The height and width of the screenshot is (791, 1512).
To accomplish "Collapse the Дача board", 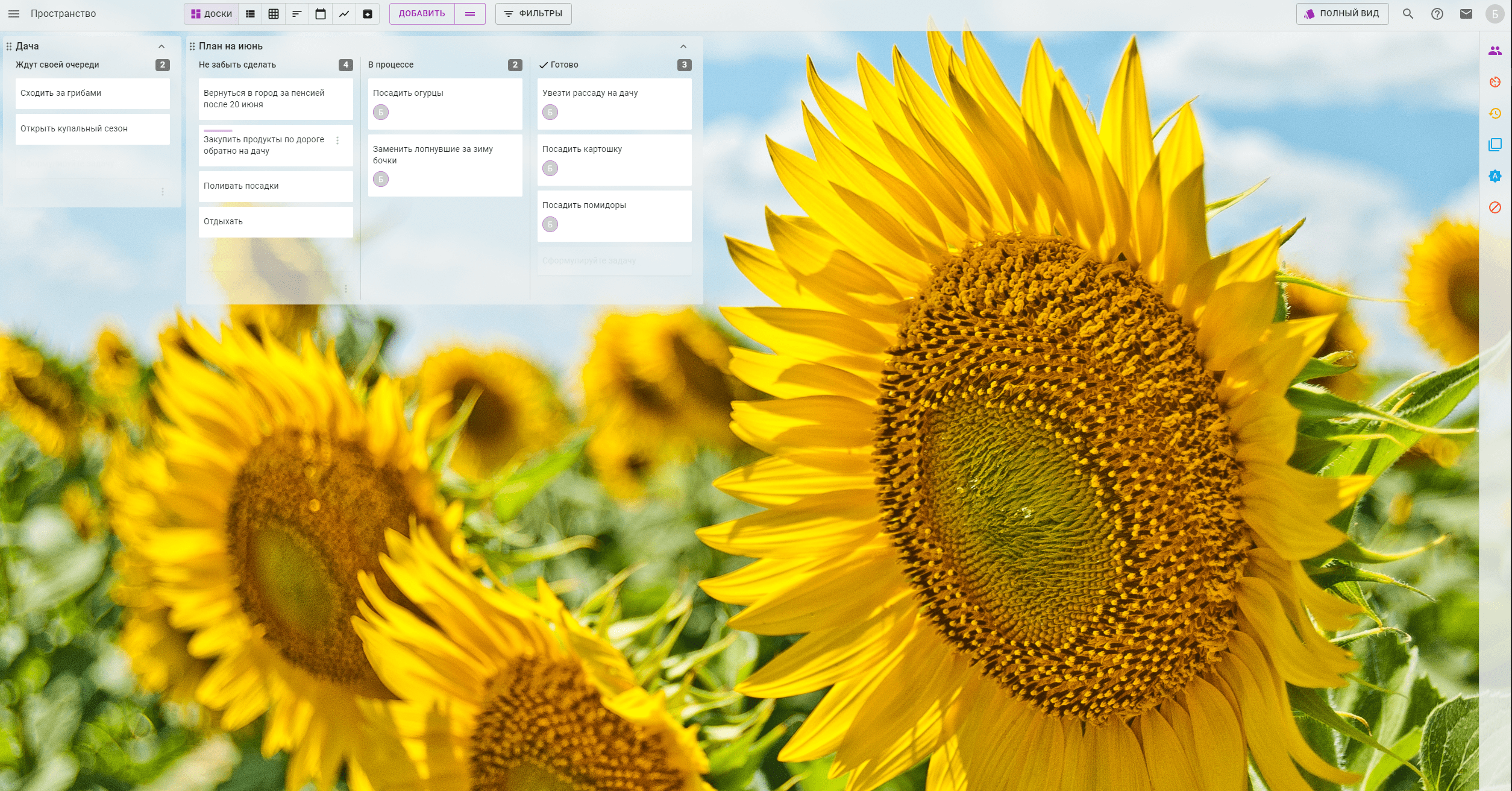I will [x=162, y=46].
